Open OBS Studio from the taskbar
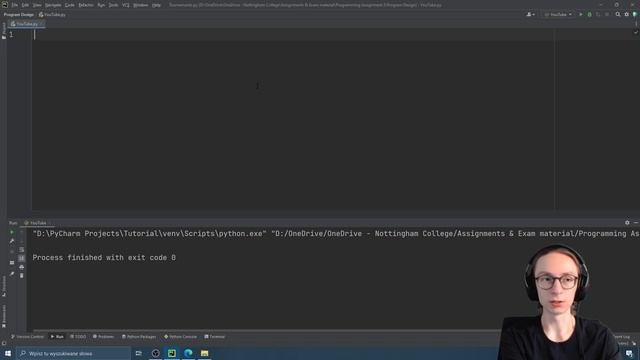 tap(156, 353)
